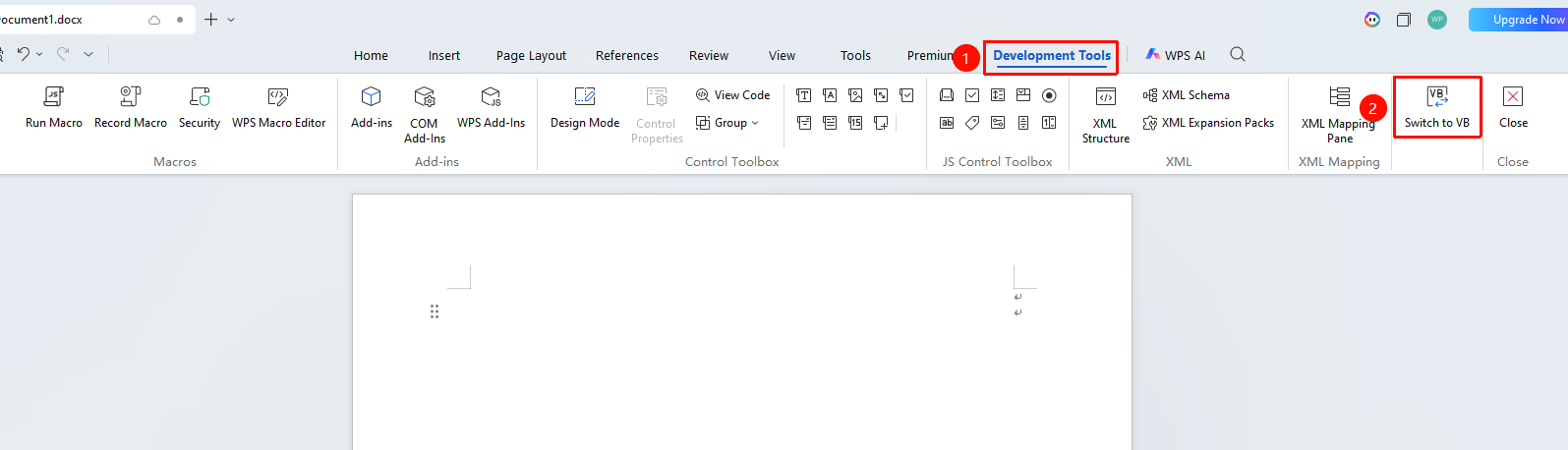1568x450 pixels.
Task: Open WPS Add-Ins
Action: pos(491,107)
